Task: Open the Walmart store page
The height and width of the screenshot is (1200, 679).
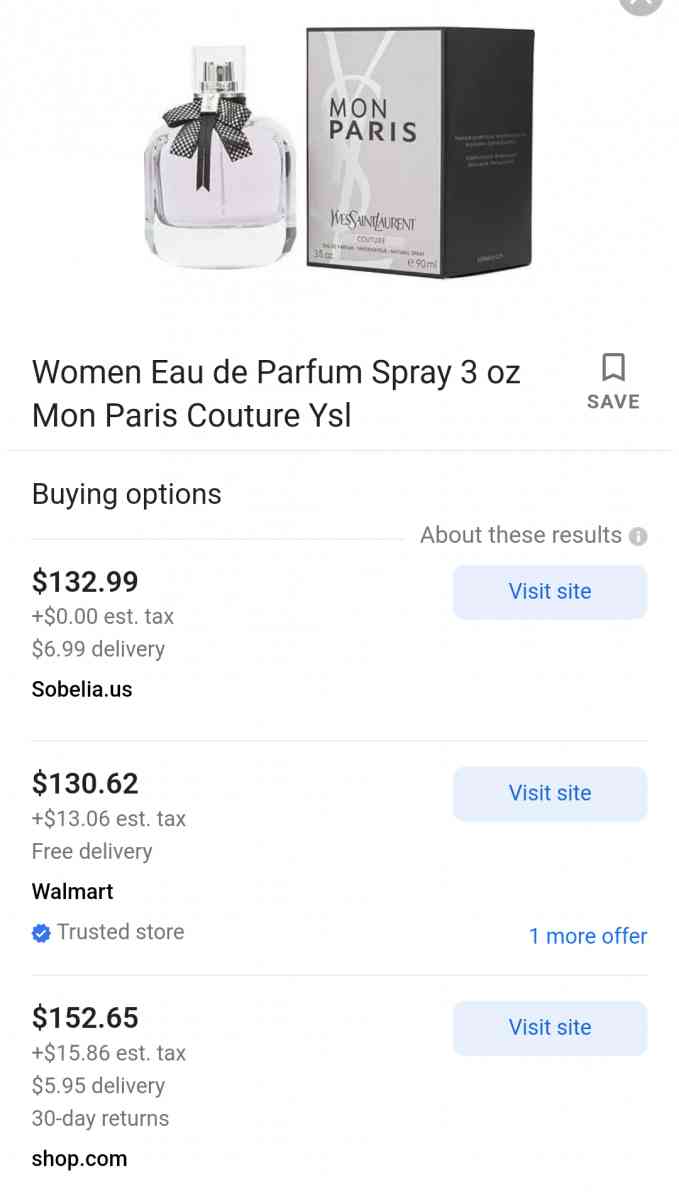Action: (x=72, y=891)
